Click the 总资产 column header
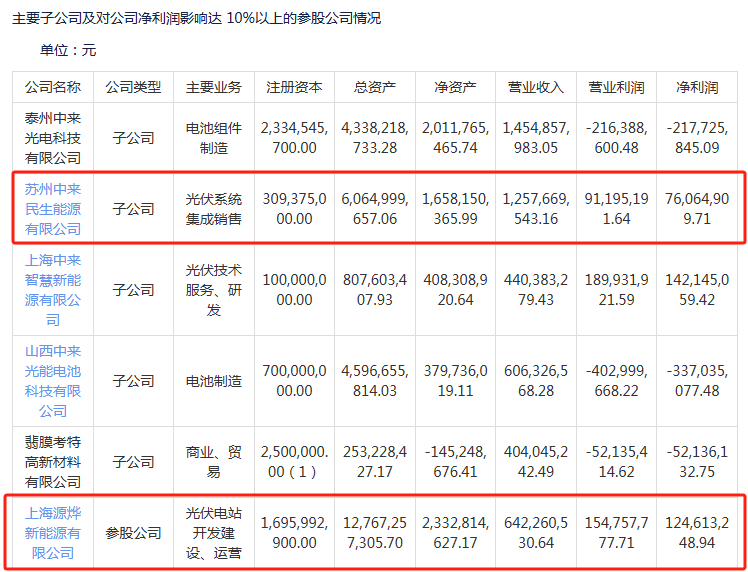This screenshot has height=572, width=748. coord(375,87)
